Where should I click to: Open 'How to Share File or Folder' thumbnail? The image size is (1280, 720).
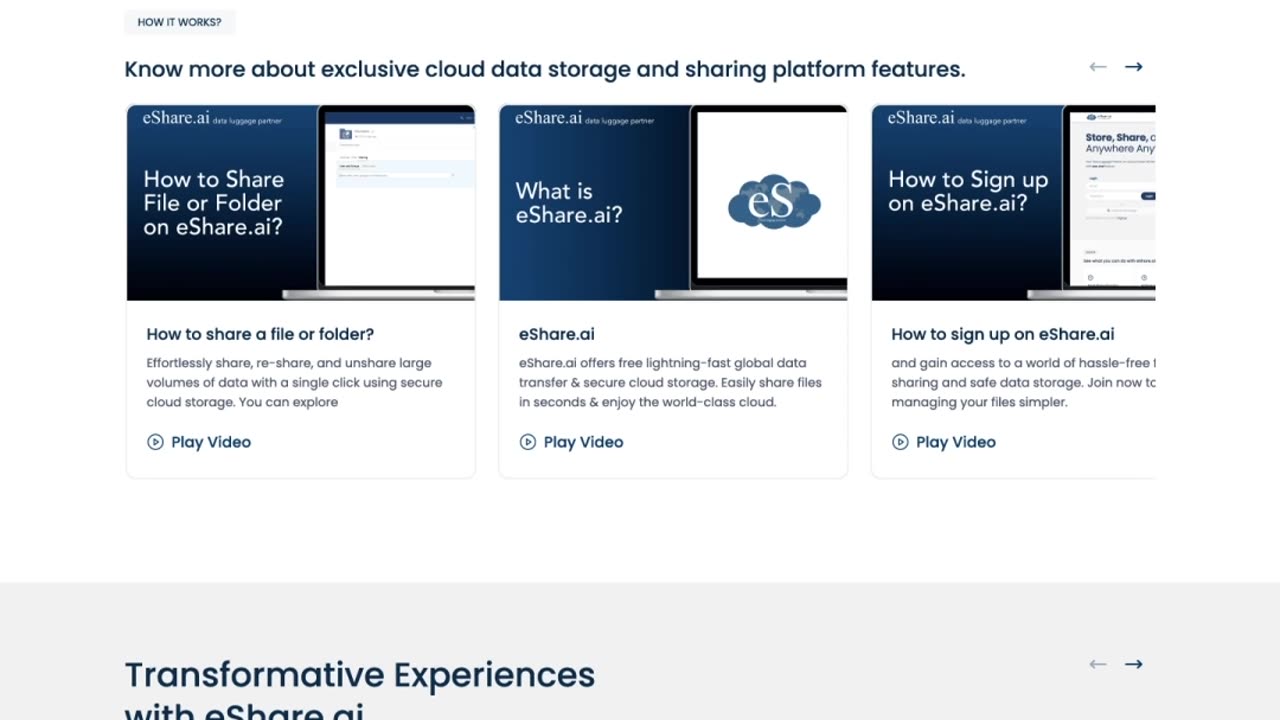click(x=301, y=203)
